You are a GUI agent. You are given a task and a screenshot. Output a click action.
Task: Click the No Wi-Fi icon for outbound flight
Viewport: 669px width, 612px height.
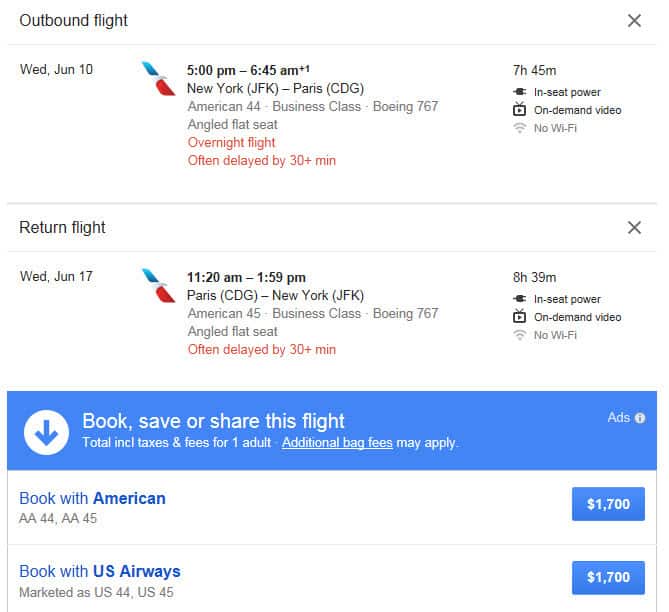(x=519, y=128)
